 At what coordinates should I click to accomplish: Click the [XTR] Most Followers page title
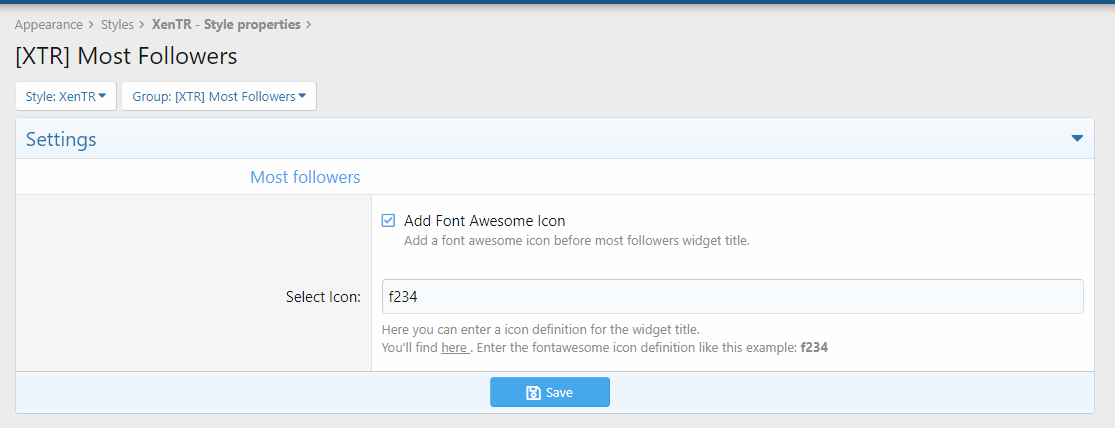tap(126, 56)
